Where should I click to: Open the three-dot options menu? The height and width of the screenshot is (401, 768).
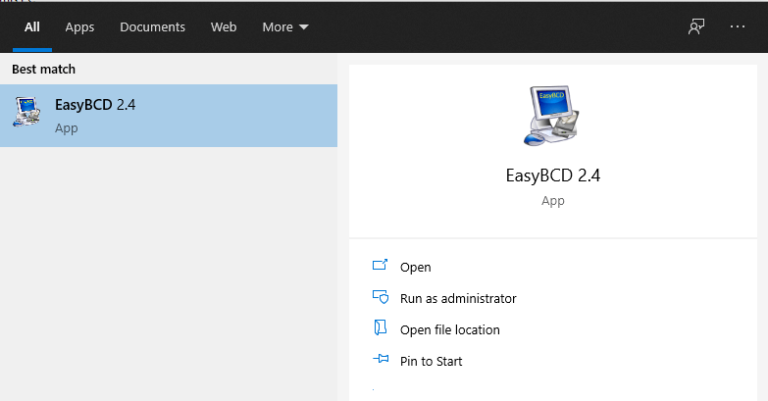pos(737,27)
